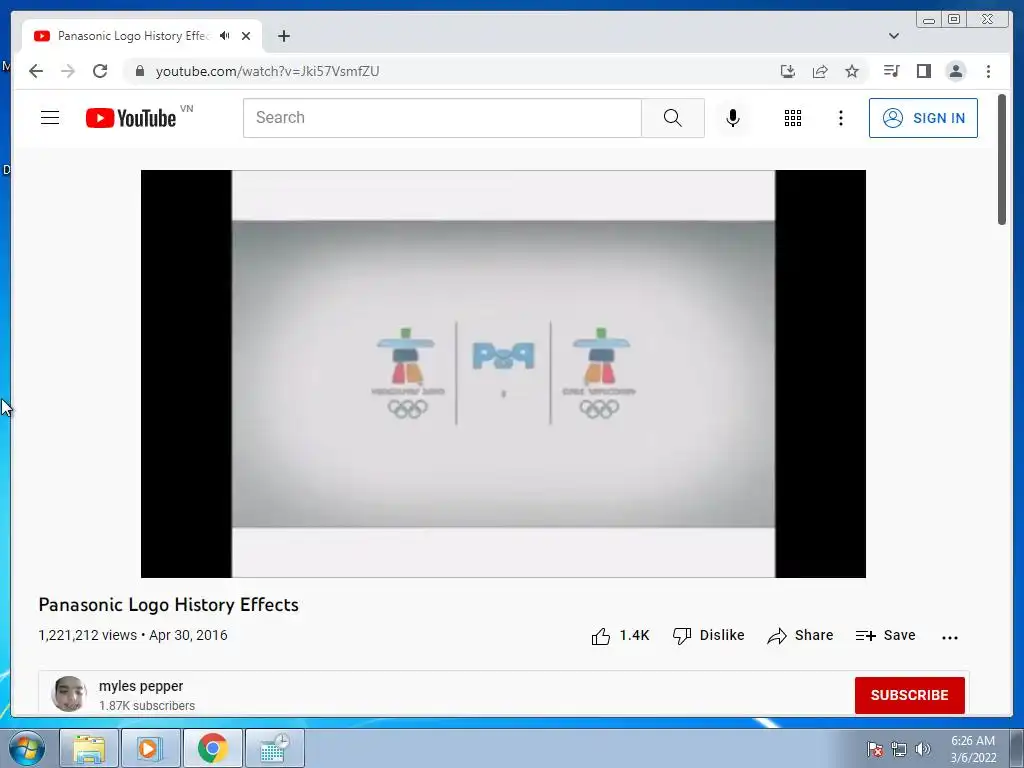1024x768 pixels.
Task: Click the browser forward arrow
Action: tap(68, 71)
